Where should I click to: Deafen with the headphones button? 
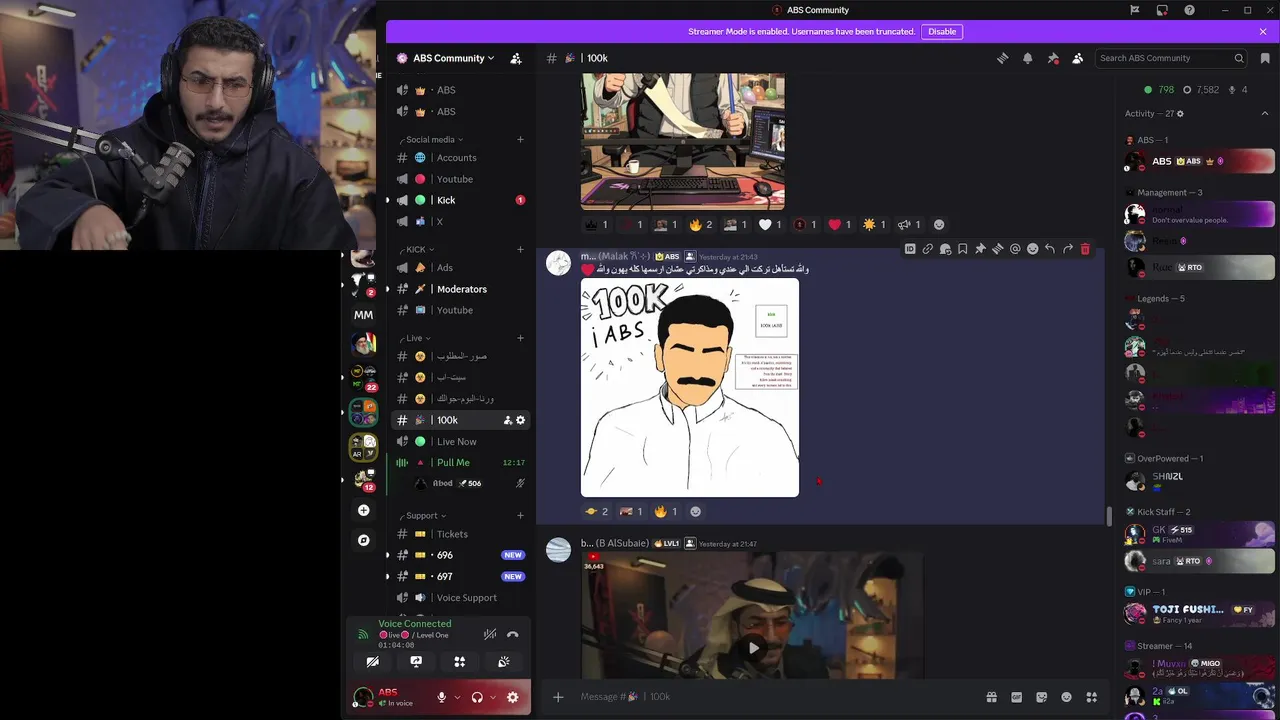click(x=477, y=697)
